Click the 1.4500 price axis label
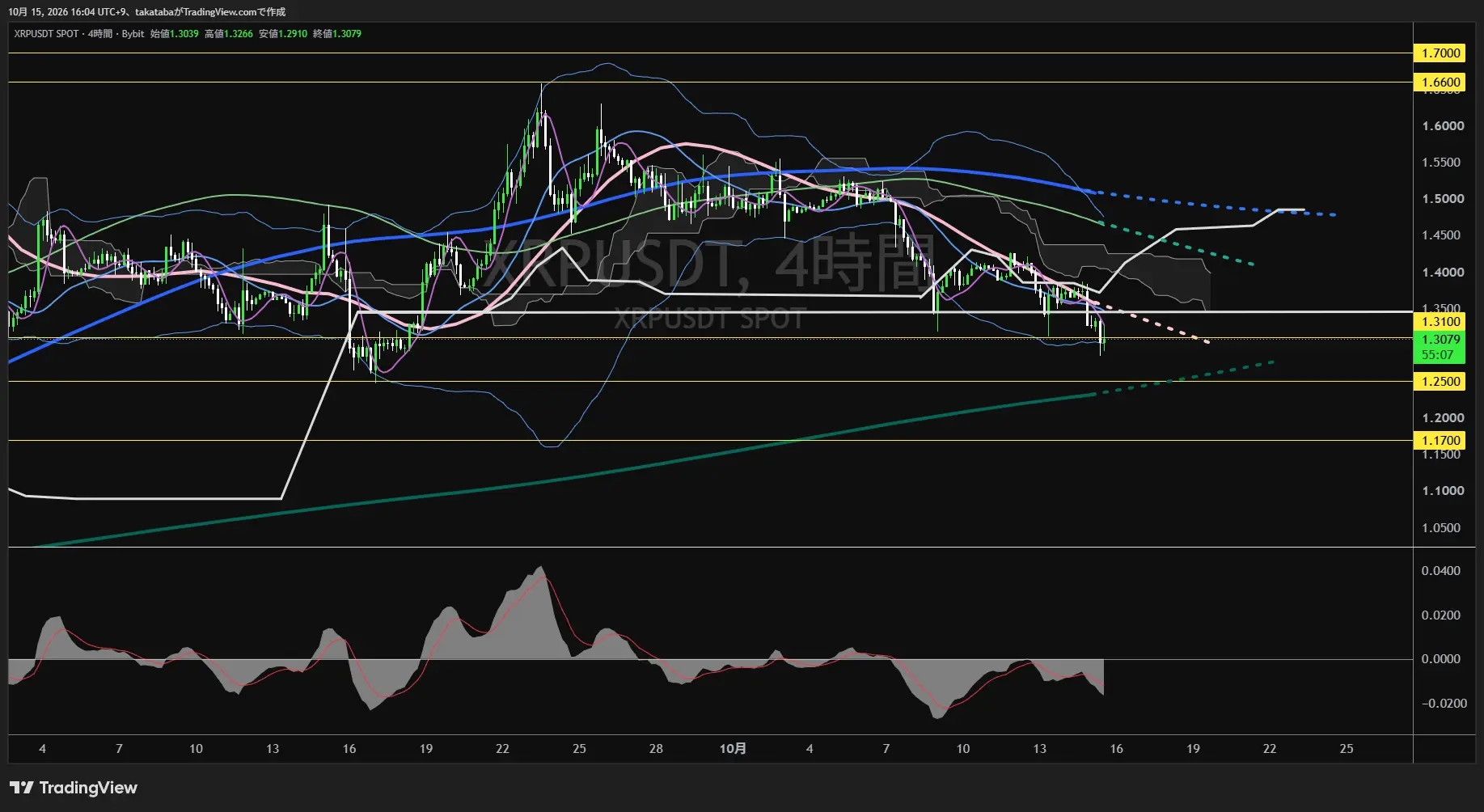This screenshot has height=812, width=1484. 1443,235
